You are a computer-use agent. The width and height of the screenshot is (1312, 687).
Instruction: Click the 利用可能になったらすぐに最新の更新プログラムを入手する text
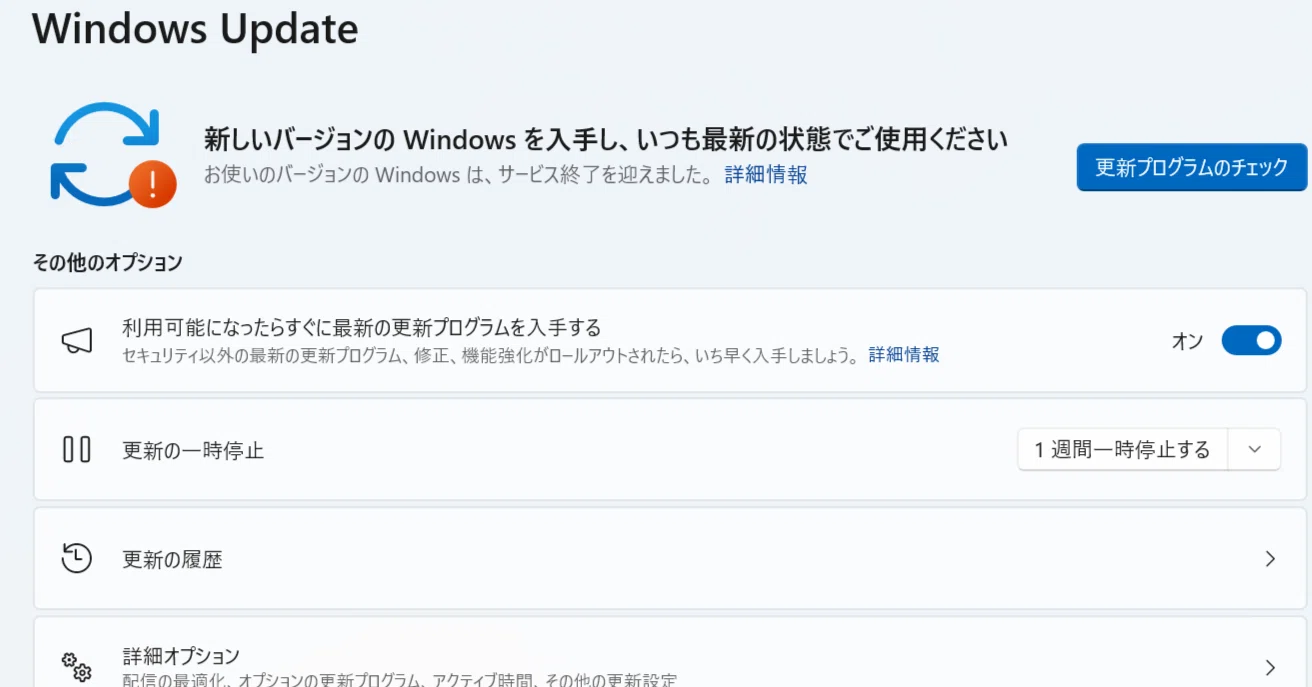pos(361,328)
